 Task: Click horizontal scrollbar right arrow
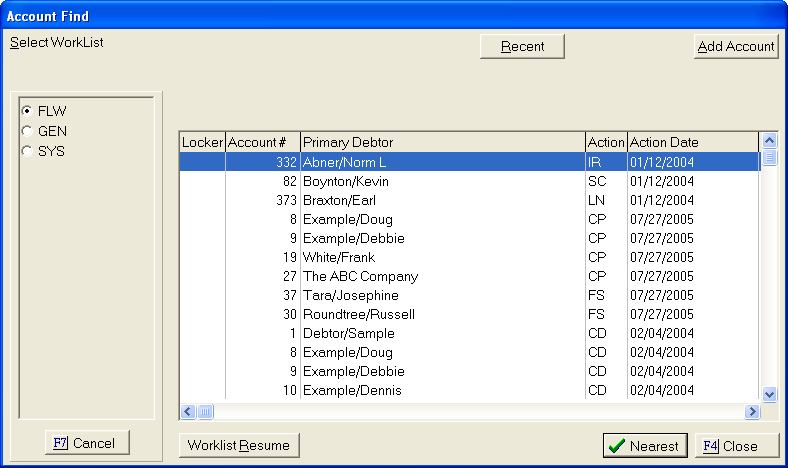(x=752, y=411)
